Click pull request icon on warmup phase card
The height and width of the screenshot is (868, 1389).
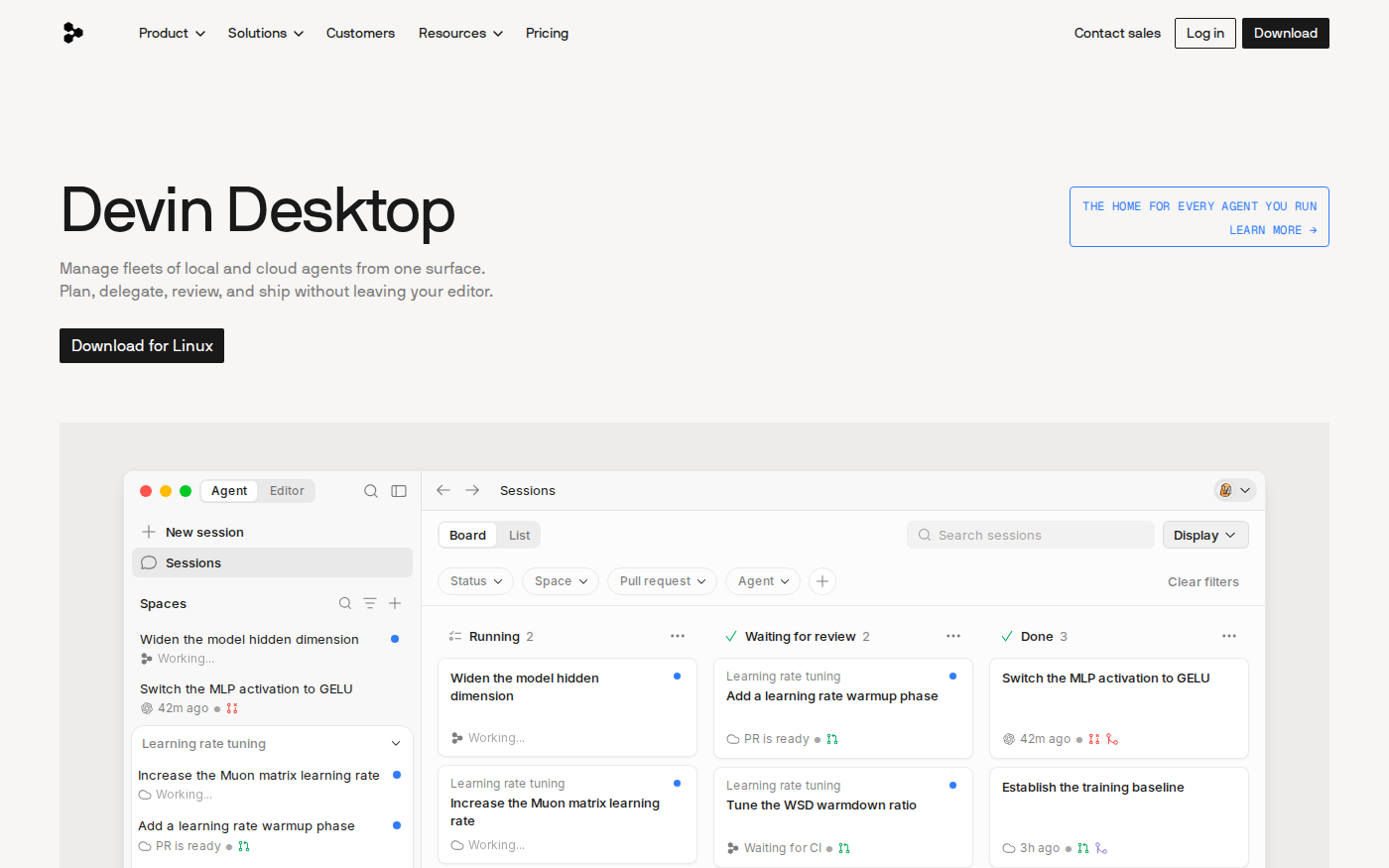point(832,739)
